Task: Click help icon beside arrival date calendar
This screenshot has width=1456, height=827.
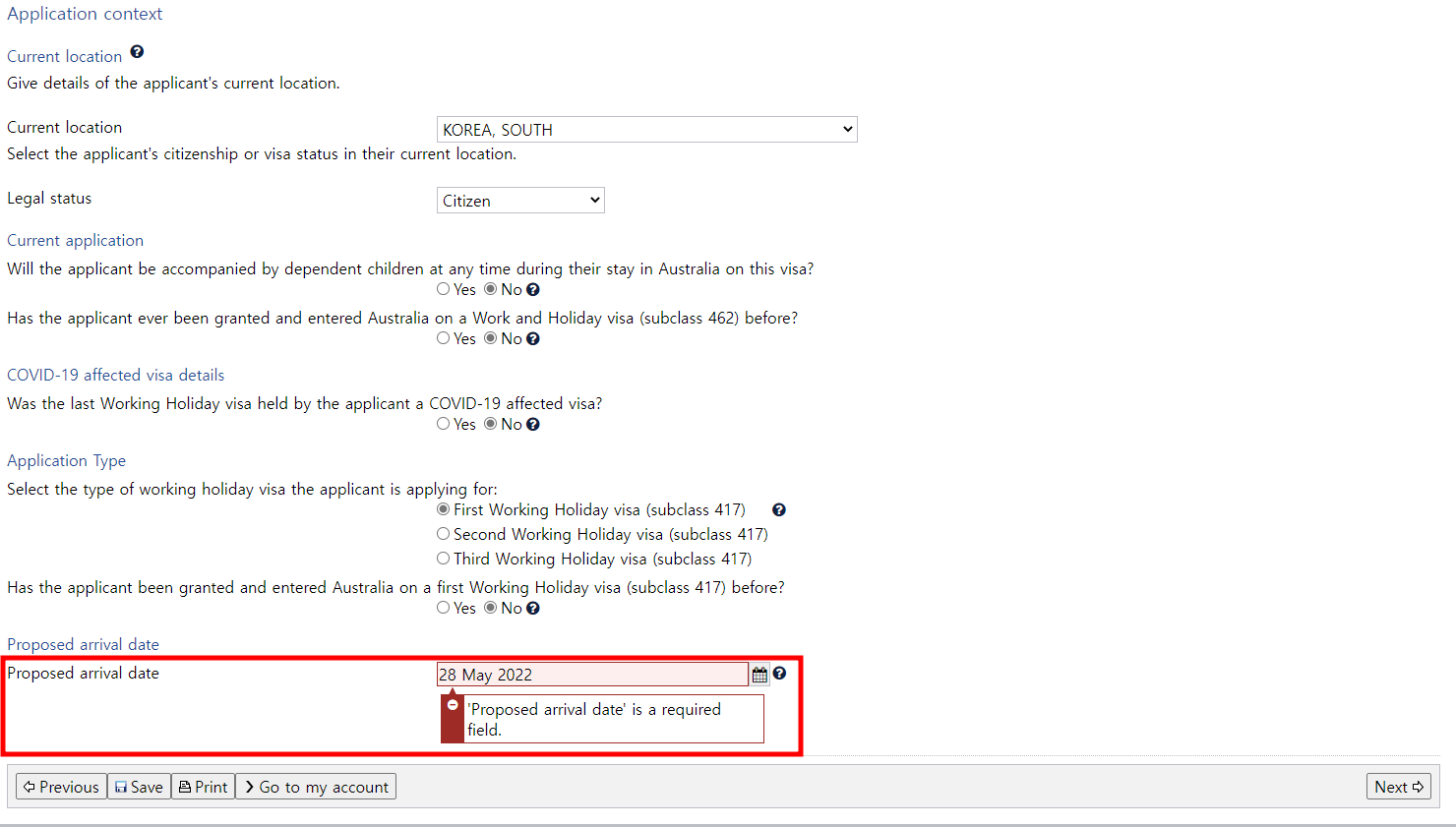Action: [779, 674]
